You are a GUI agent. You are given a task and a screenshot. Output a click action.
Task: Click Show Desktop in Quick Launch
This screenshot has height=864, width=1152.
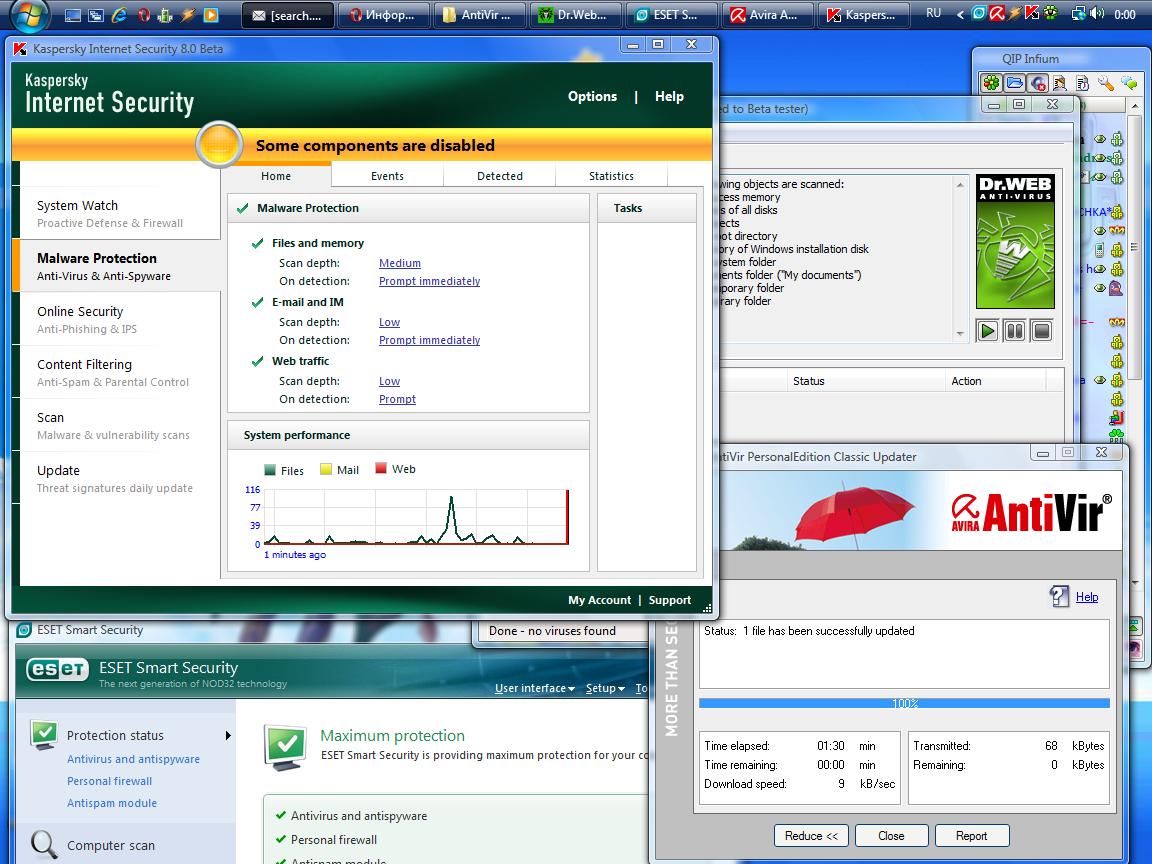(x=73, y=15)
